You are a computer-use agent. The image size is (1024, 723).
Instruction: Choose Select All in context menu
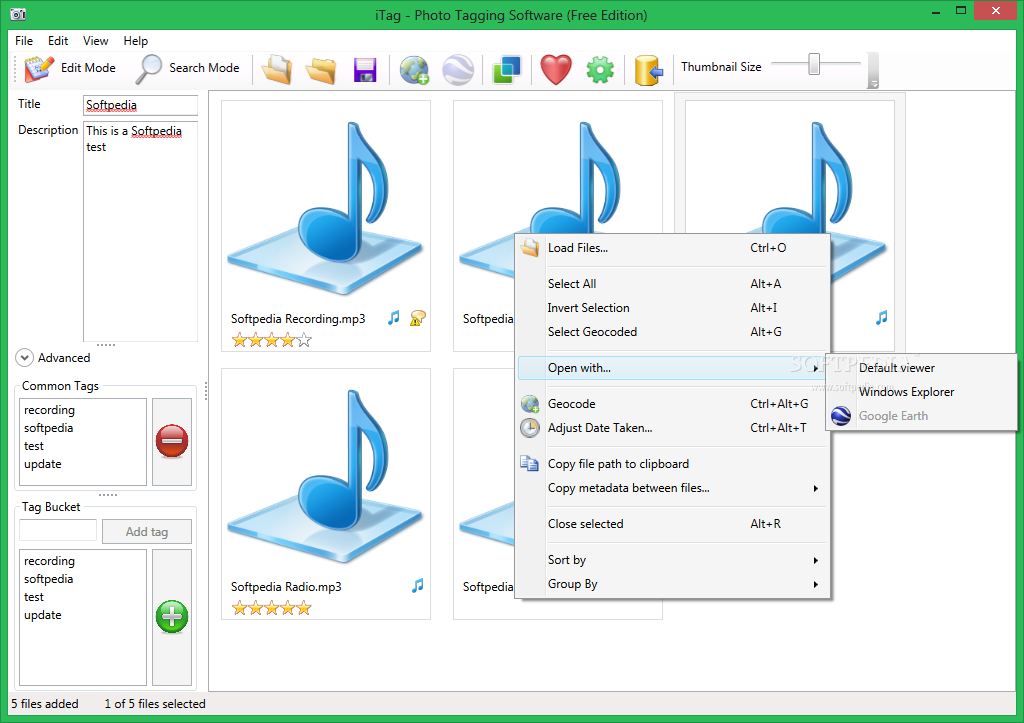(x=673, y=283)
